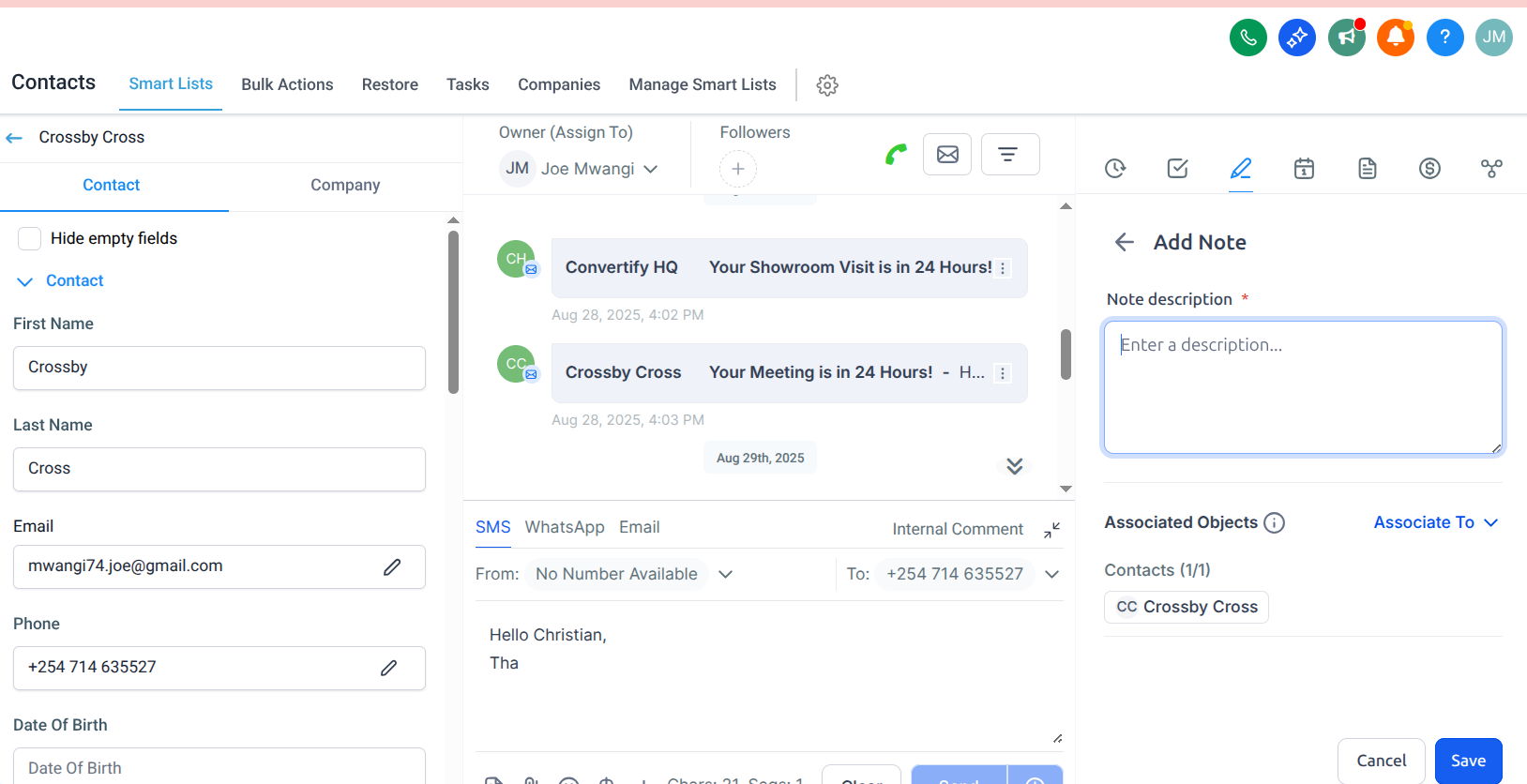The image size is (1527, 784).
Task: Open the megaphone announcements icon
Action: click(x=1347, y=38)
